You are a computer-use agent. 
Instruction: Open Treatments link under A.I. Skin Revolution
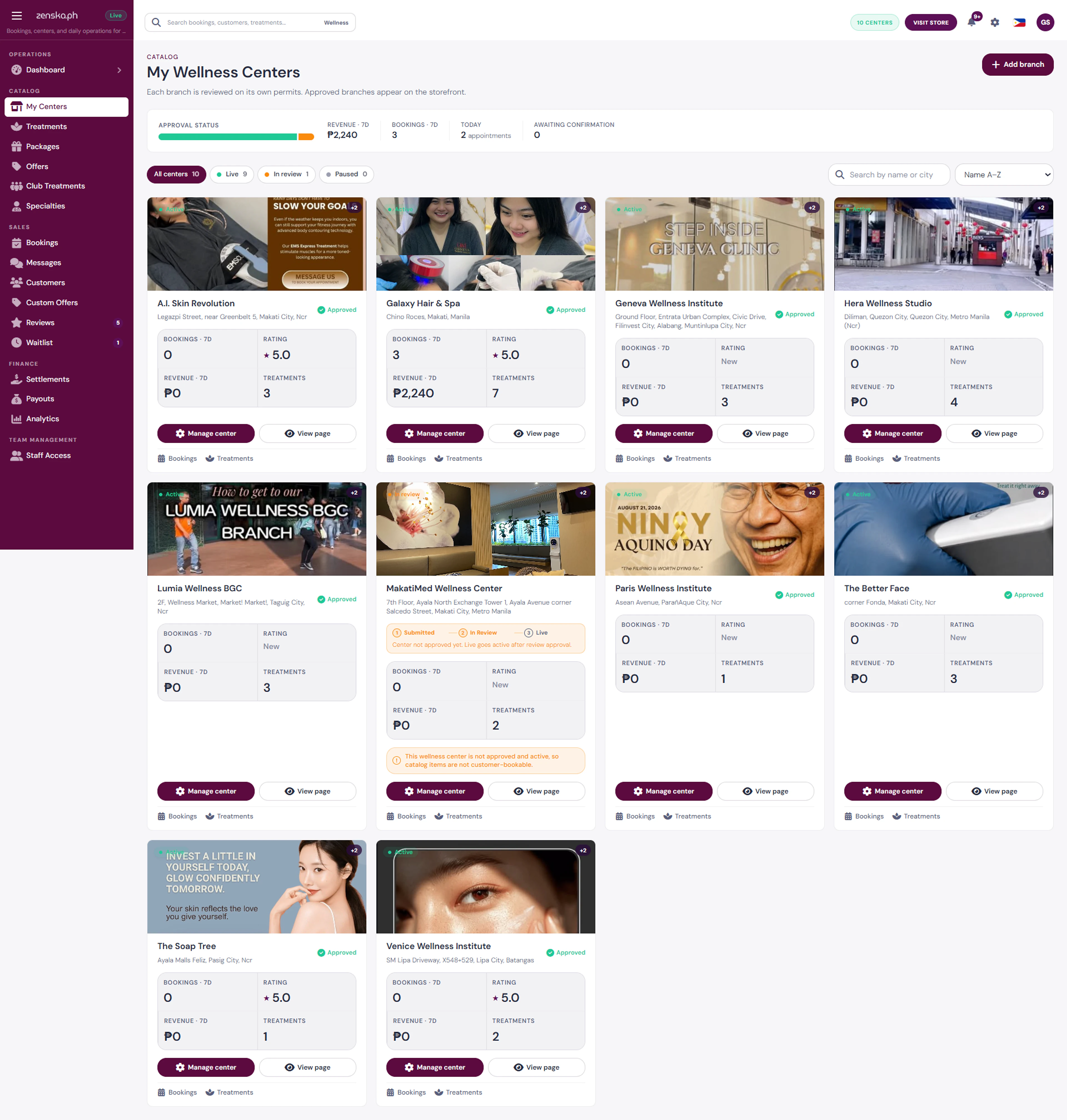point(229,458)
